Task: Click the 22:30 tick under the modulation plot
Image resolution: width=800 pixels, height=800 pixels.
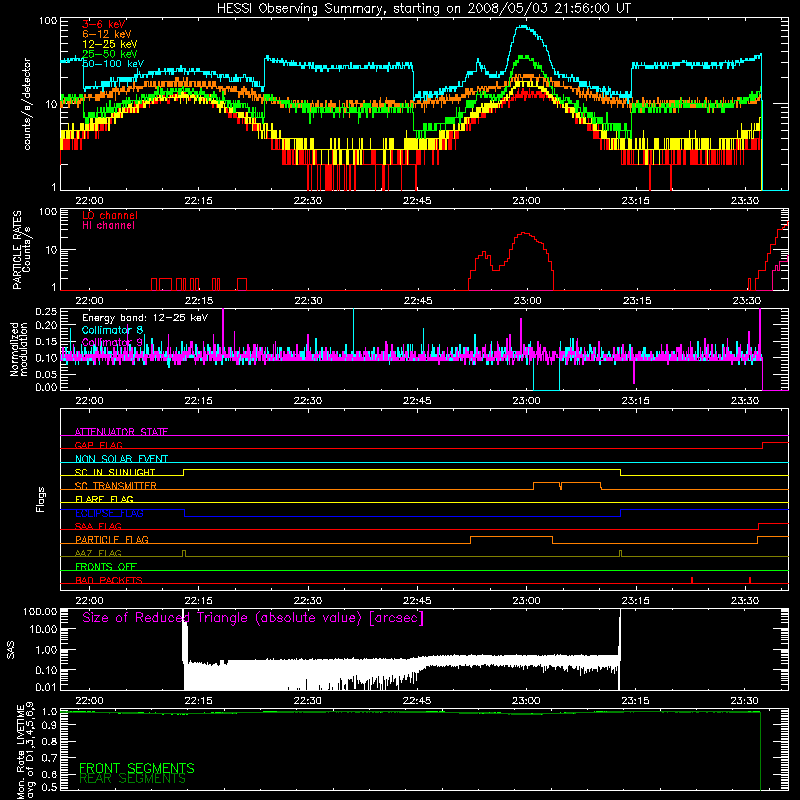Action: 308,401
